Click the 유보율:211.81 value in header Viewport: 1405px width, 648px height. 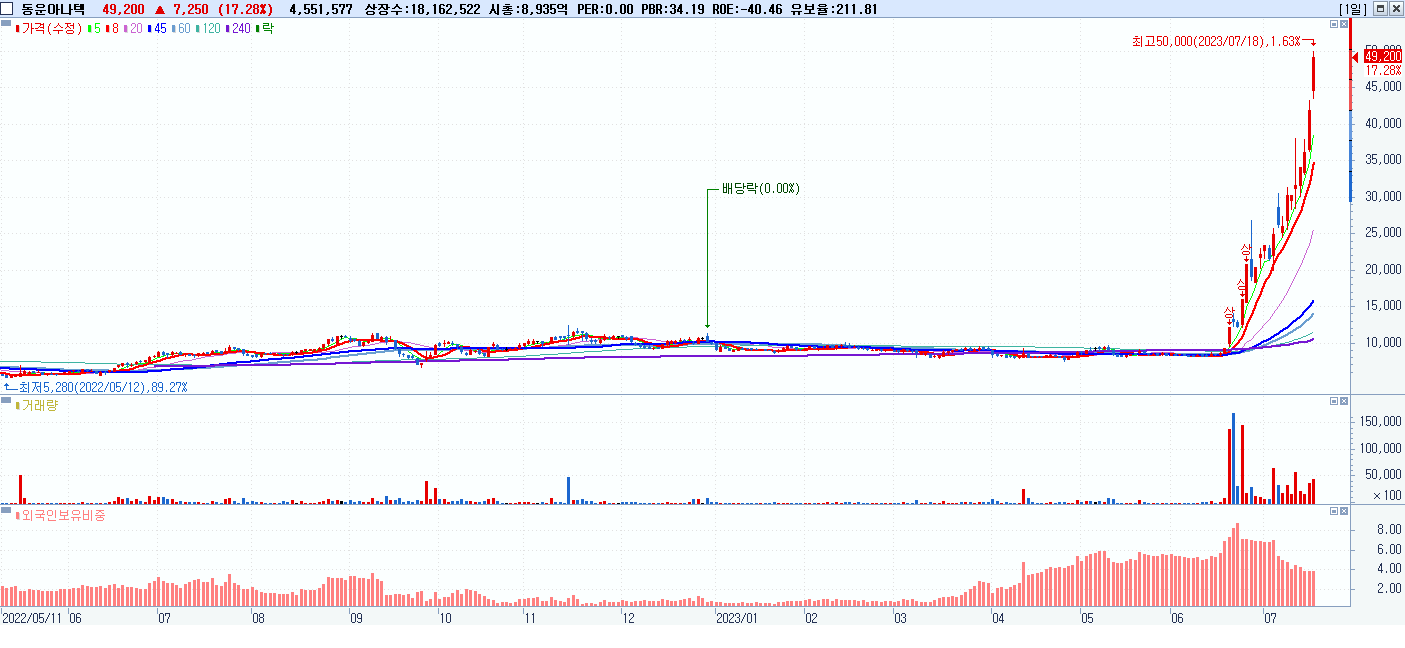point(835,9)
